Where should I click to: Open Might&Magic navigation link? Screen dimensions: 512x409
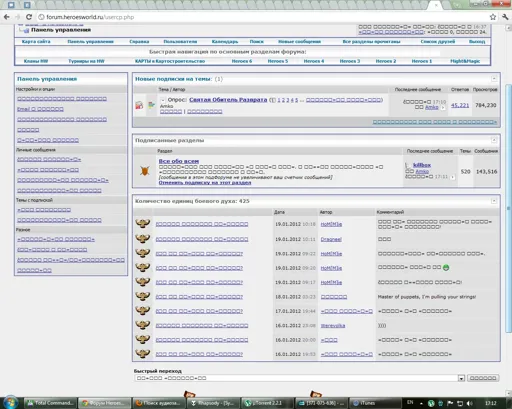coord(465,61)
